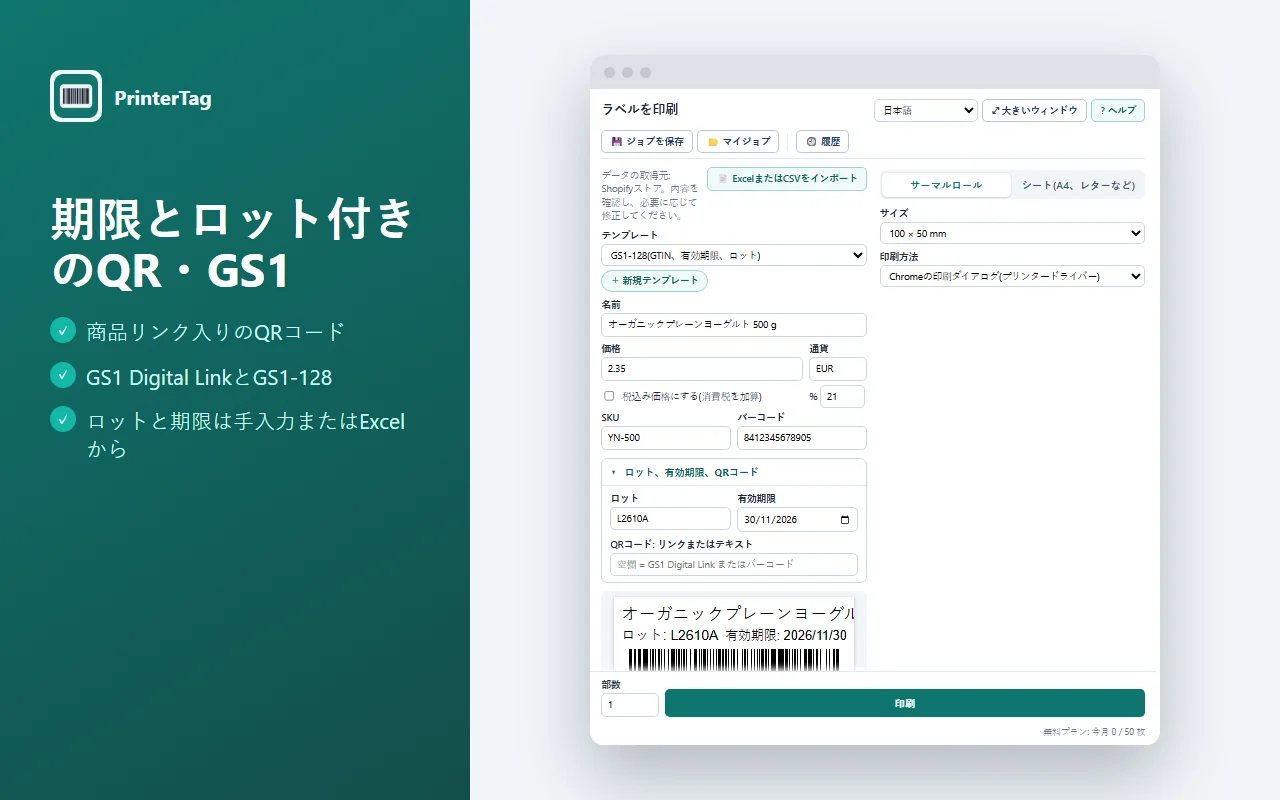Image resolution: width=1280 pixels, height=800 pixels.
Task: Click the QRコード link or text field
Action: click(x=734, y=564)
